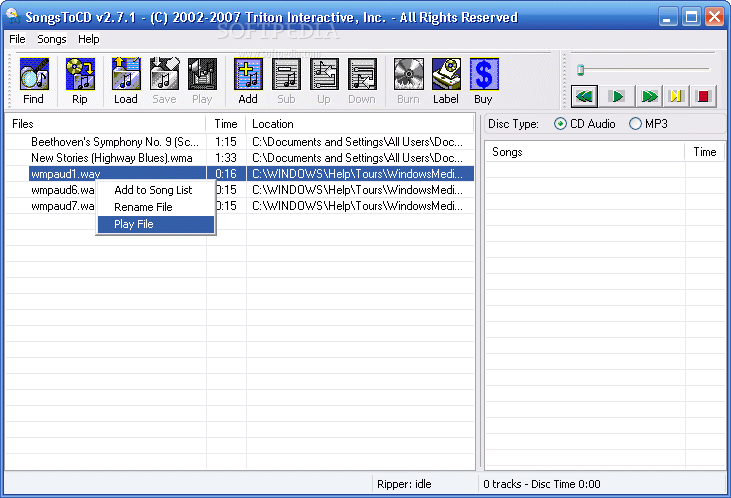Screen dimensions: 731x498
Task: Click the 0:16 time cell
Action: (226, 174)
